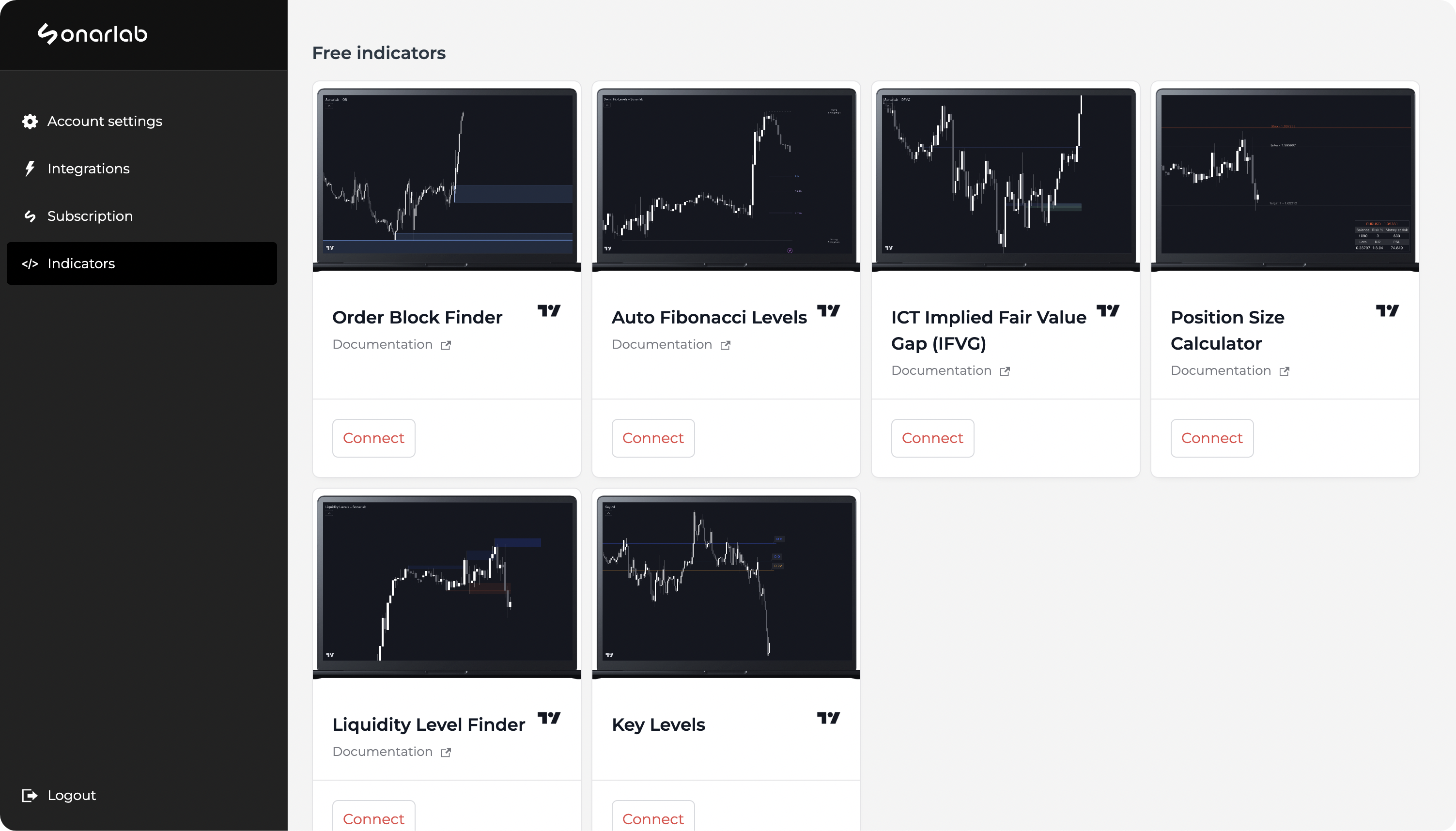Click TradingView icon on Key Levels card
The height and width of the screenshot is (831, 1456).
pos(828,718)
